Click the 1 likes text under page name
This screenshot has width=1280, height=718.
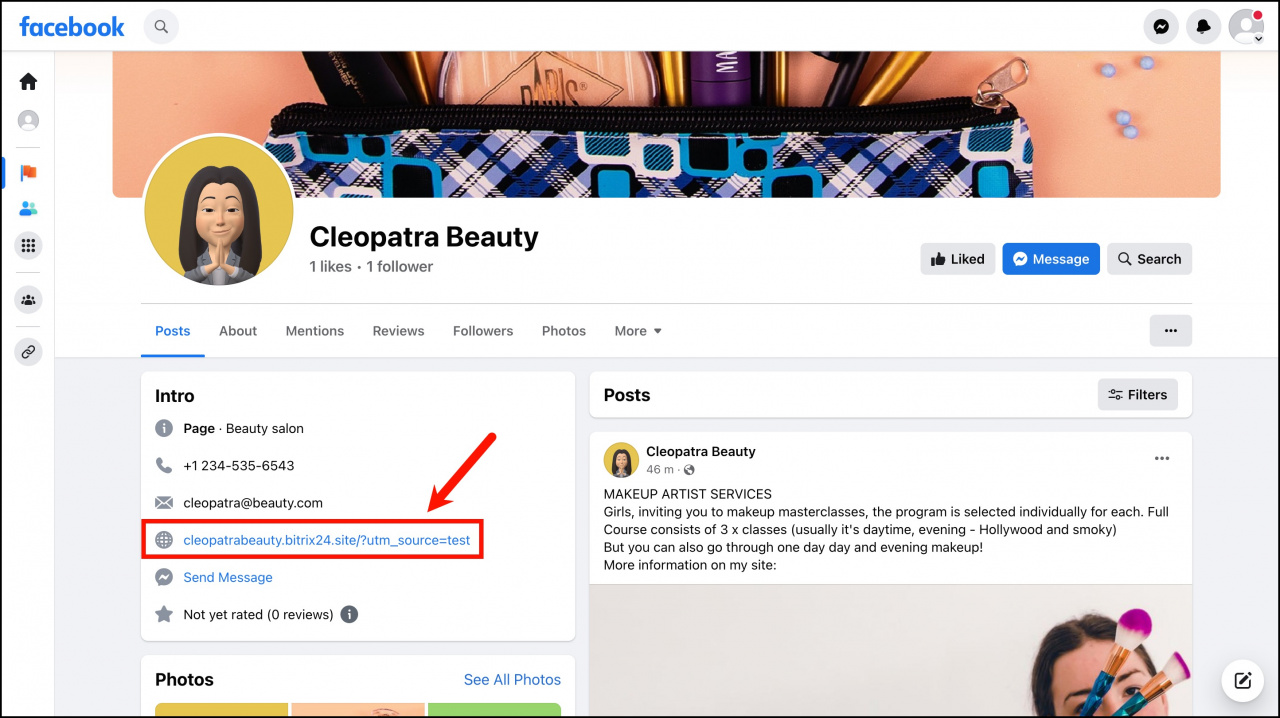coord(330,267)
